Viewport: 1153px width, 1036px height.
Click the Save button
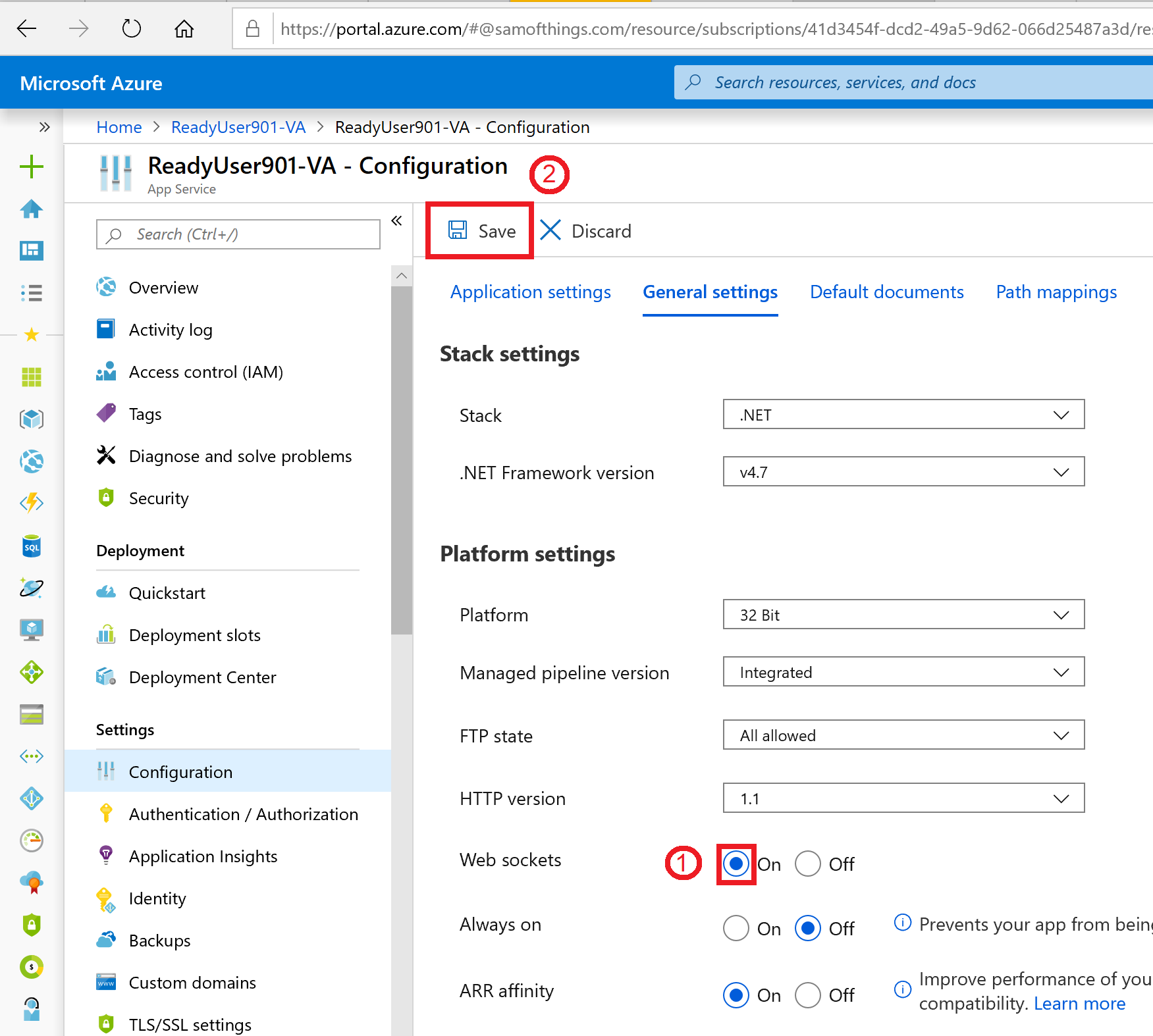(x=481, y=230)
